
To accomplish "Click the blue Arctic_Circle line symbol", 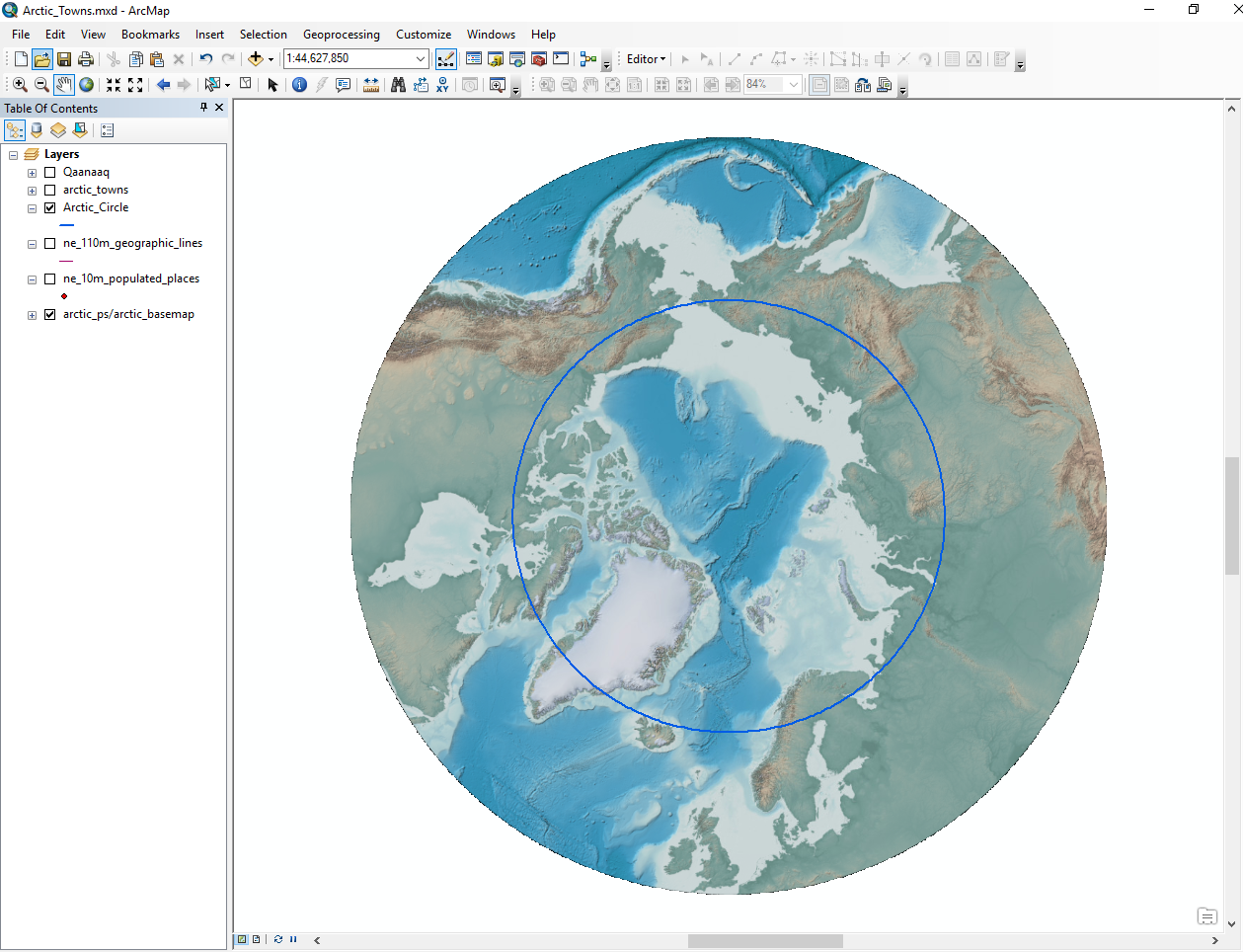I will [66, 225].
